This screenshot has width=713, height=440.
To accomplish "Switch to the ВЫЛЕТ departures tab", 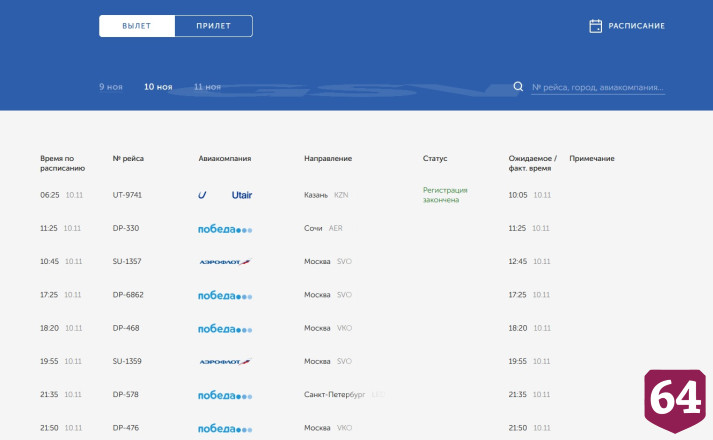I will click(x=137, y=26).
